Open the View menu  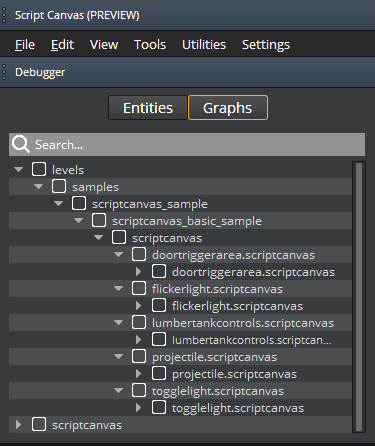104,44
